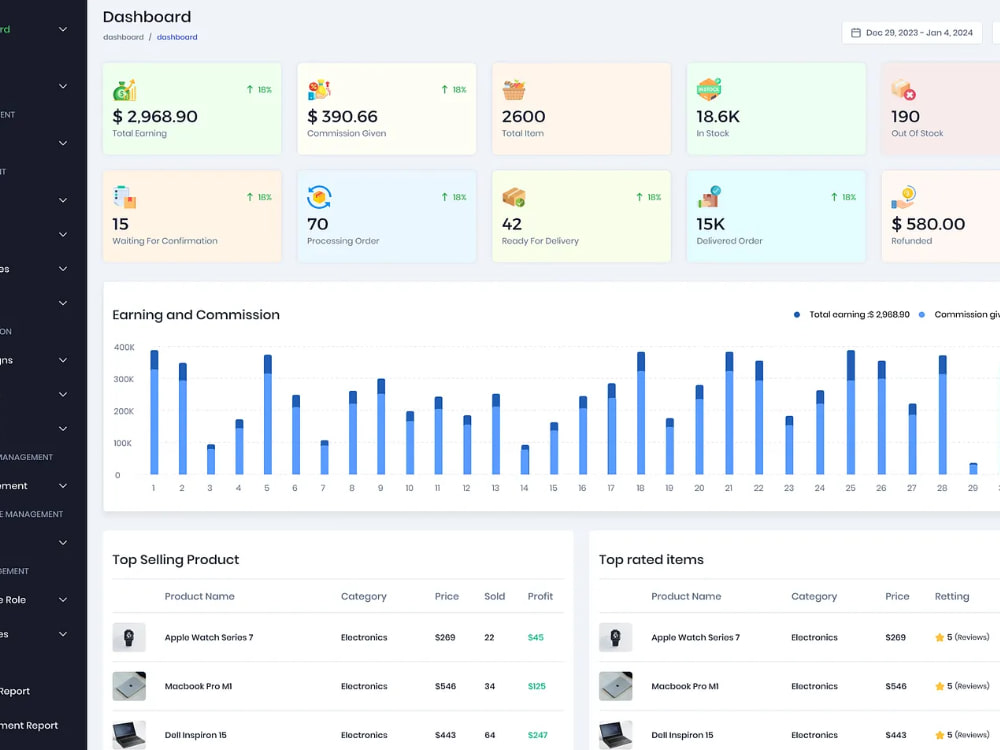
Task: Click star icon in Macbook Pro M1 rating row
Action: pos(939,686)
